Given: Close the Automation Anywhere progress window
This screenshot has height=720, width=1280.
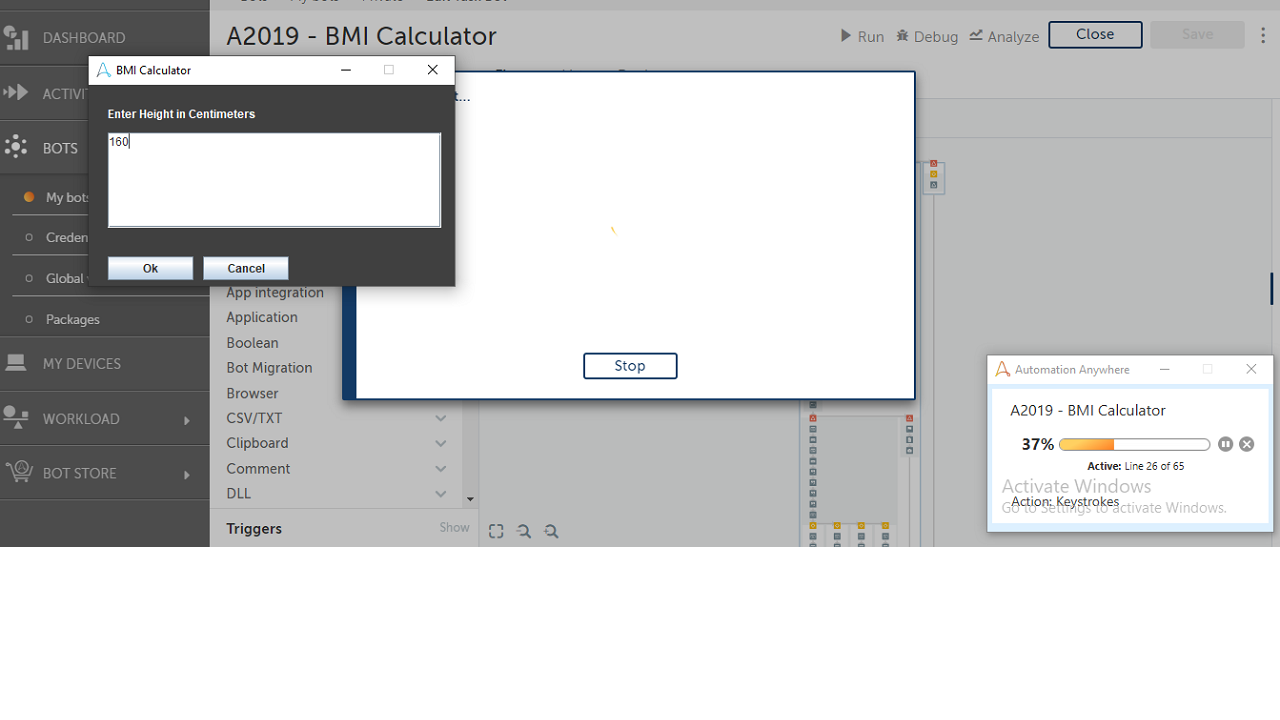Looking at the screenshot, I should coord(1251,369).
